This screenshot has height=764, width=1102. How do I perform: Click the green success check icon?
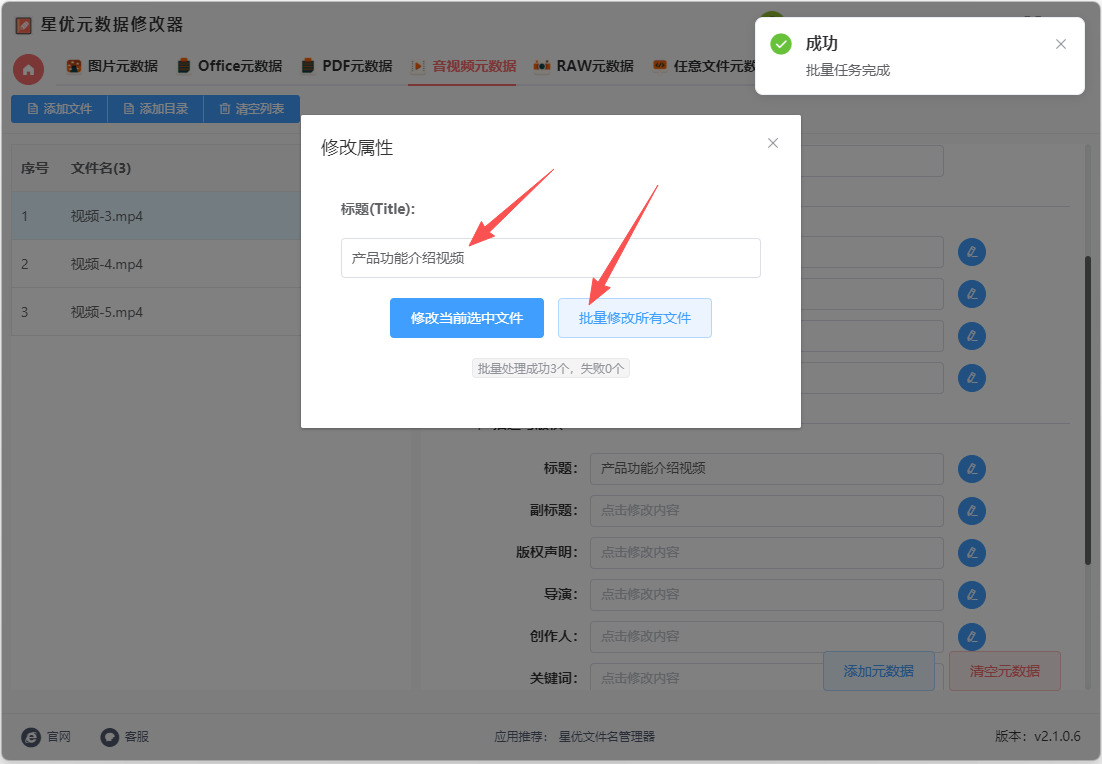pos(781,44)
